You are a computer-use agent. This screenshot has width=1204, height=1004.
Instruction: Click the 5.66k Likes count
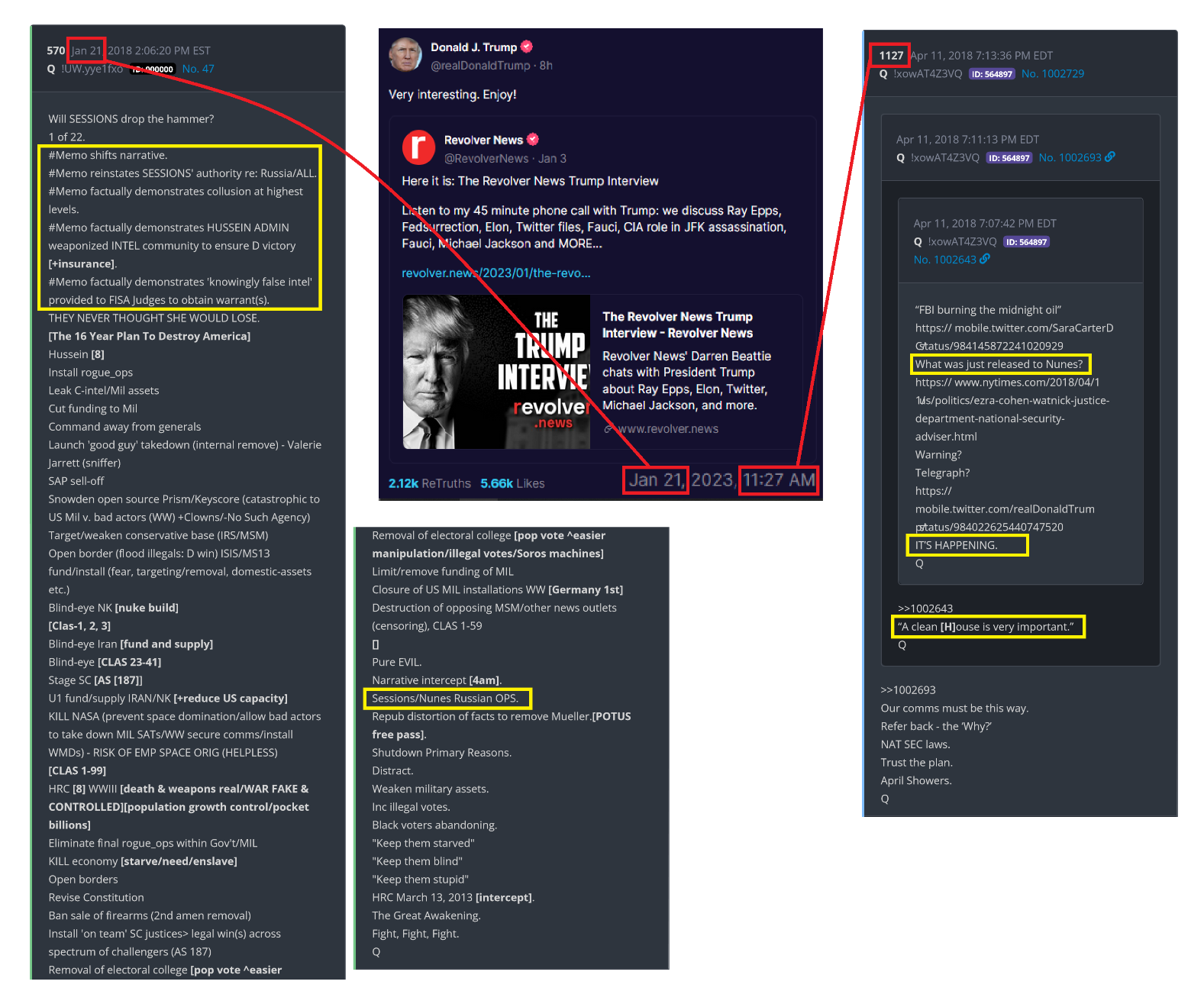point(512,483)
